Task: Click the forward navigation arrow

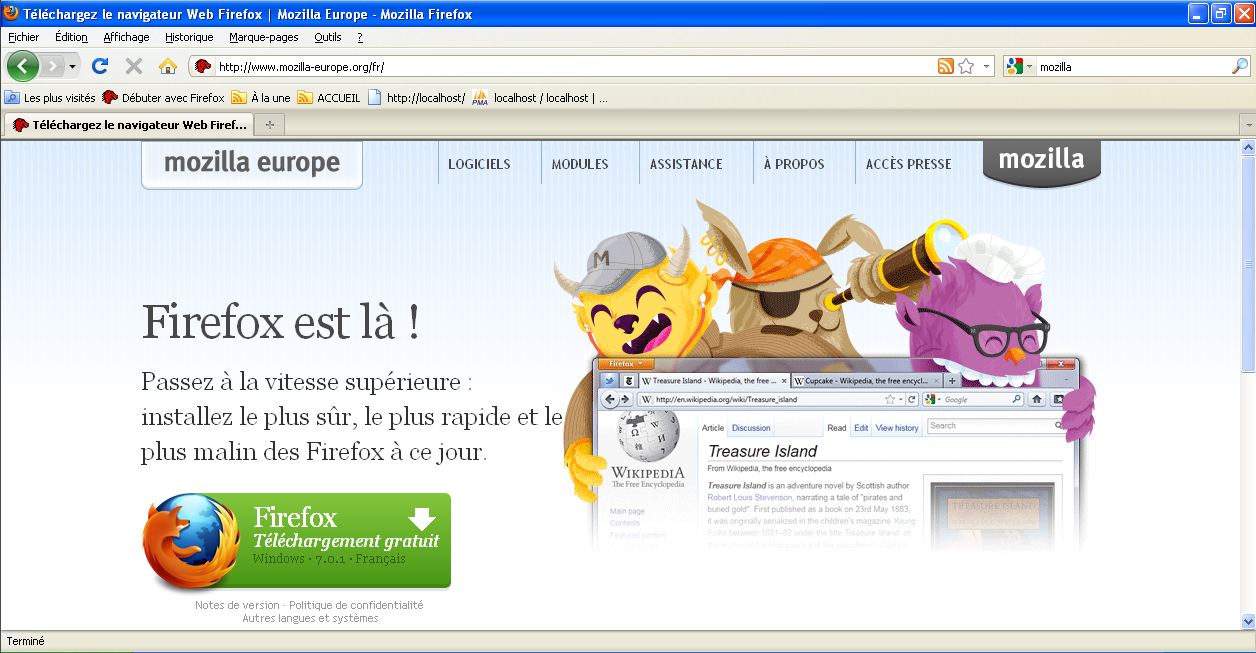Action: (52, 66)
